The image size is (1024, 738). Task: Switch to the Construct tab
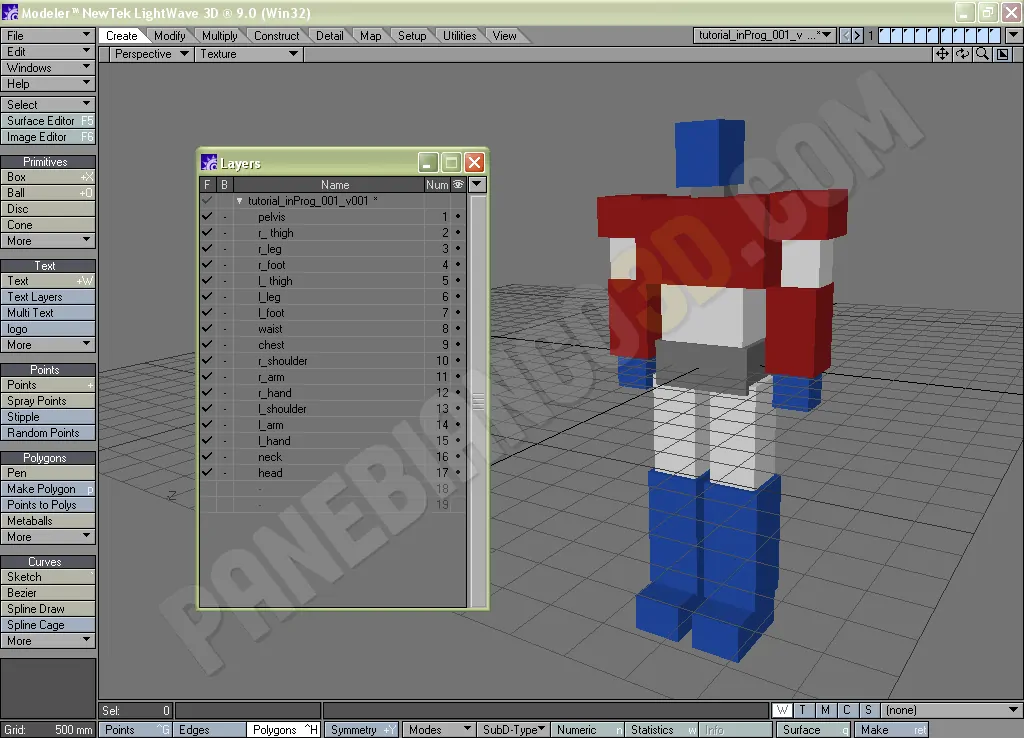[276, 36]
